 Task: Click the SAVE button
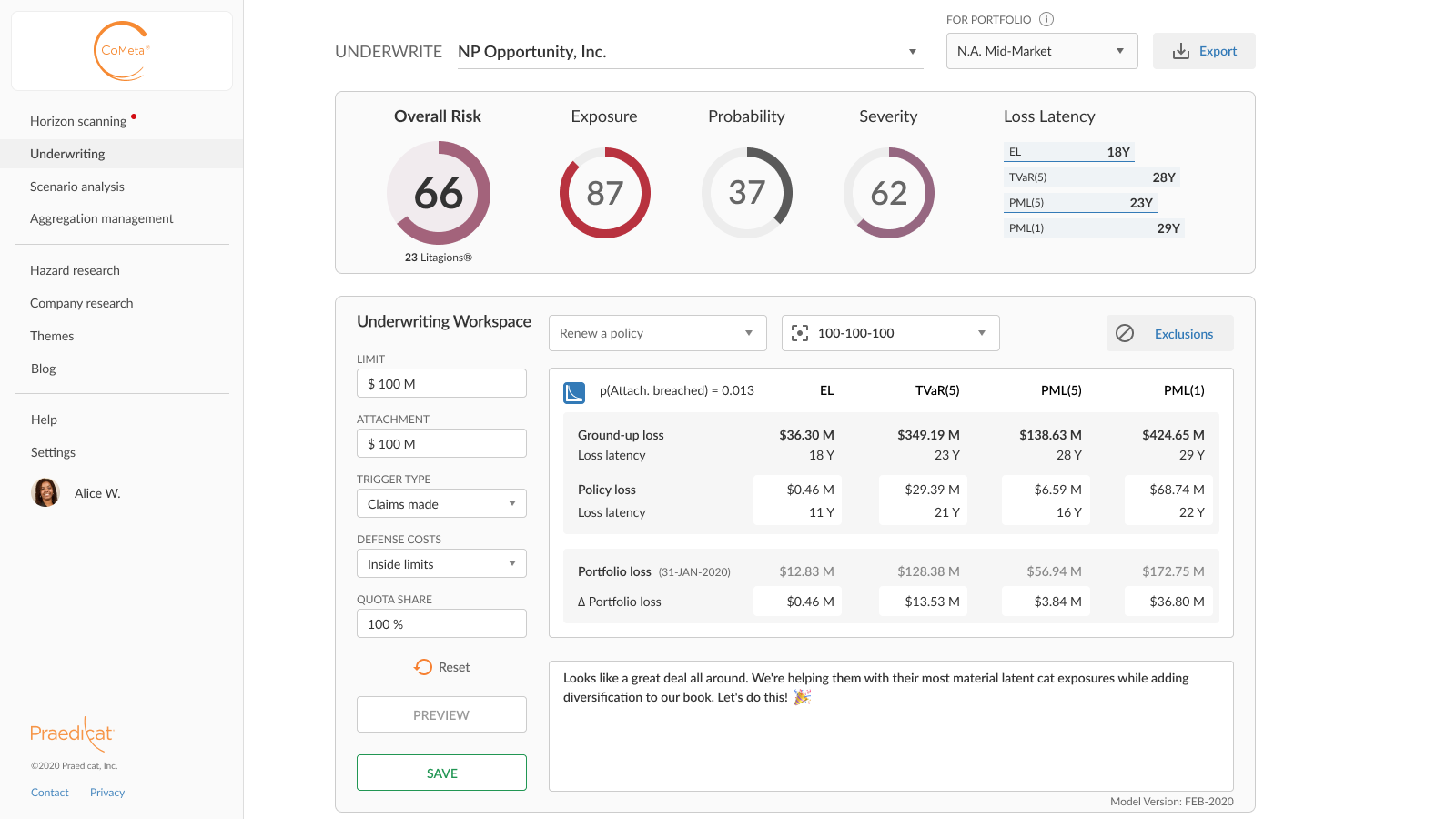pyautogui.click(x=441, y=773)
